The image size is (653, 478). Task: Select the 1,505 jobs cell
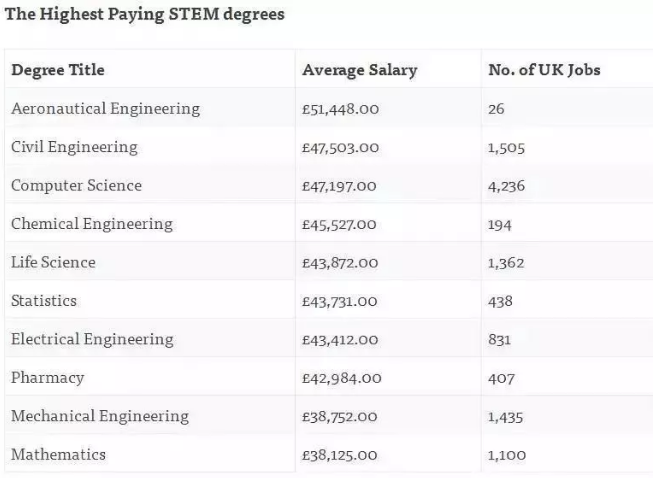point(506,148)
